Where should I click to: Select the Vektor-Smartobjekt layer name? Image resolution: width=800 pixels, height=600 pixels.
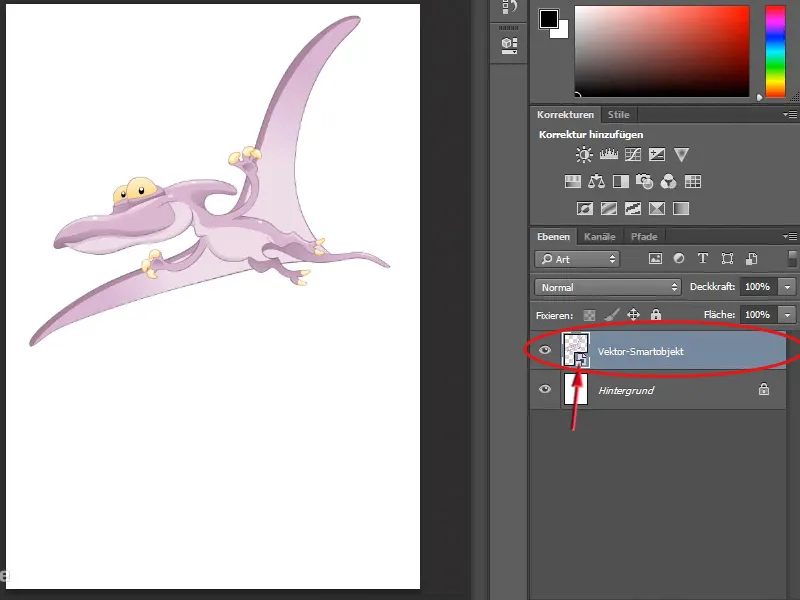pyautogui.click(x=640, y=352)
